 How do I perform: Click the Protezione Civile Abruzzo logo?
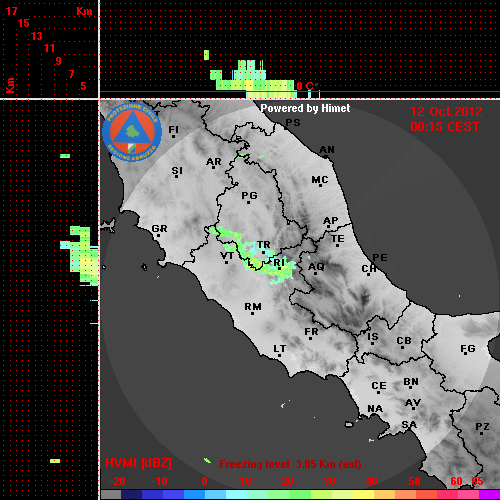132,132
